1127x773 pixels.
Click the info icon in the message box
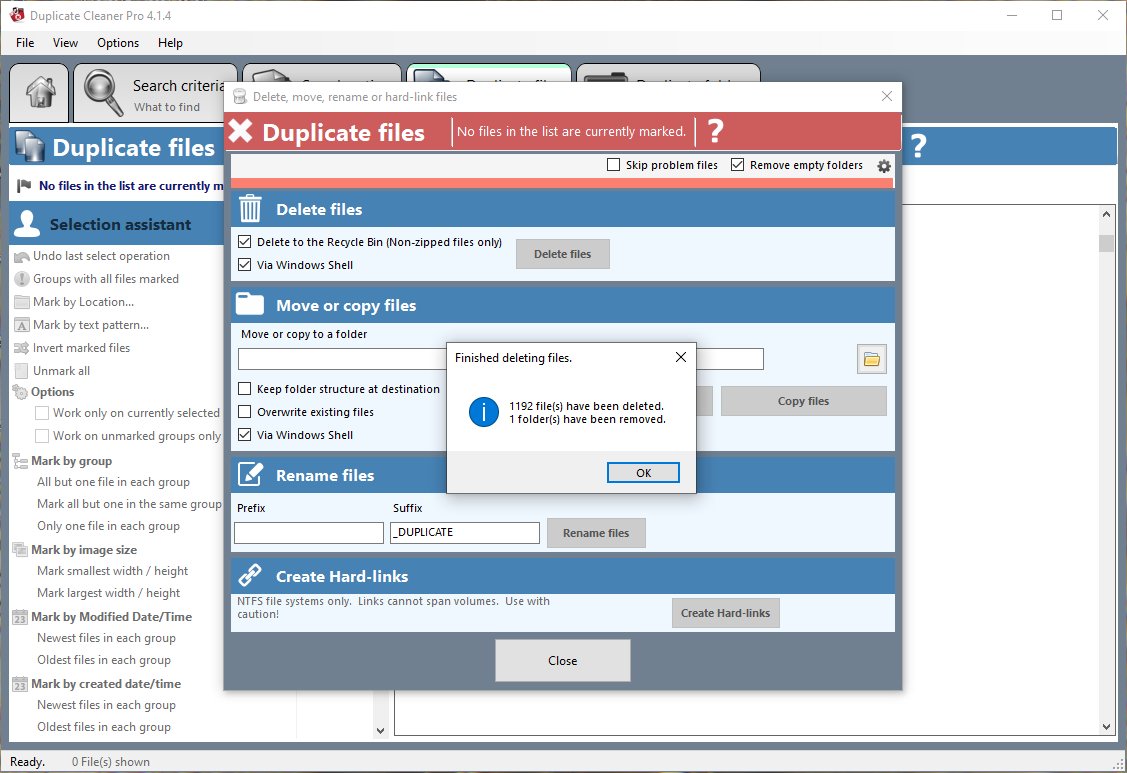tap(483, 412)
